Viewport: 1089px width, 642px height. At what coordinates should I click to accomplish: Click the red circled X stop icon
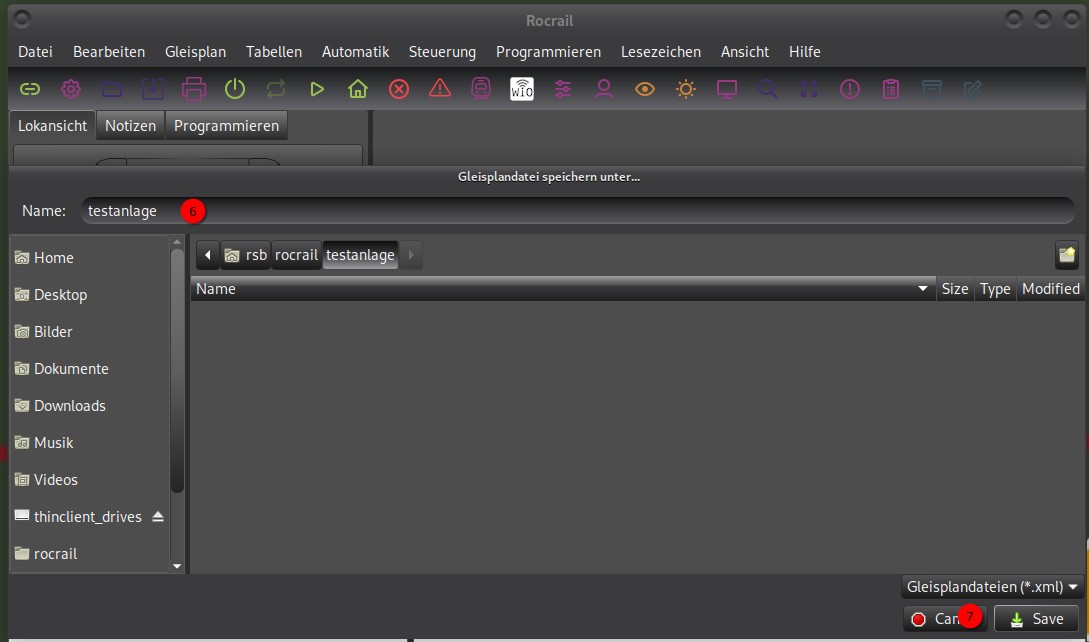tap(399, 89)
